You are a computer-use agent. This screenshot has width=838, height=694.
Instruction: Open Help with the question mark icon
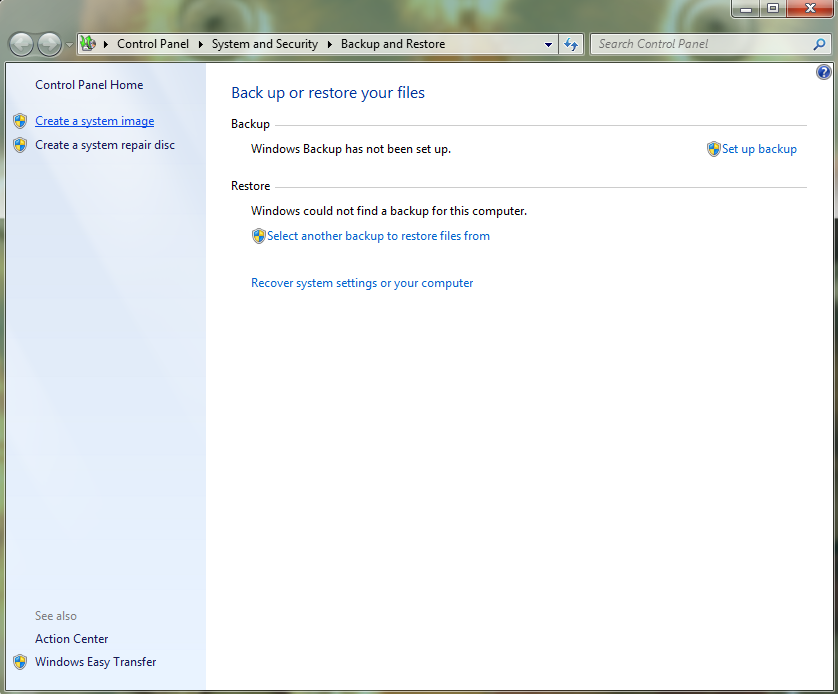pyautogui.click(x=824, y=72)
